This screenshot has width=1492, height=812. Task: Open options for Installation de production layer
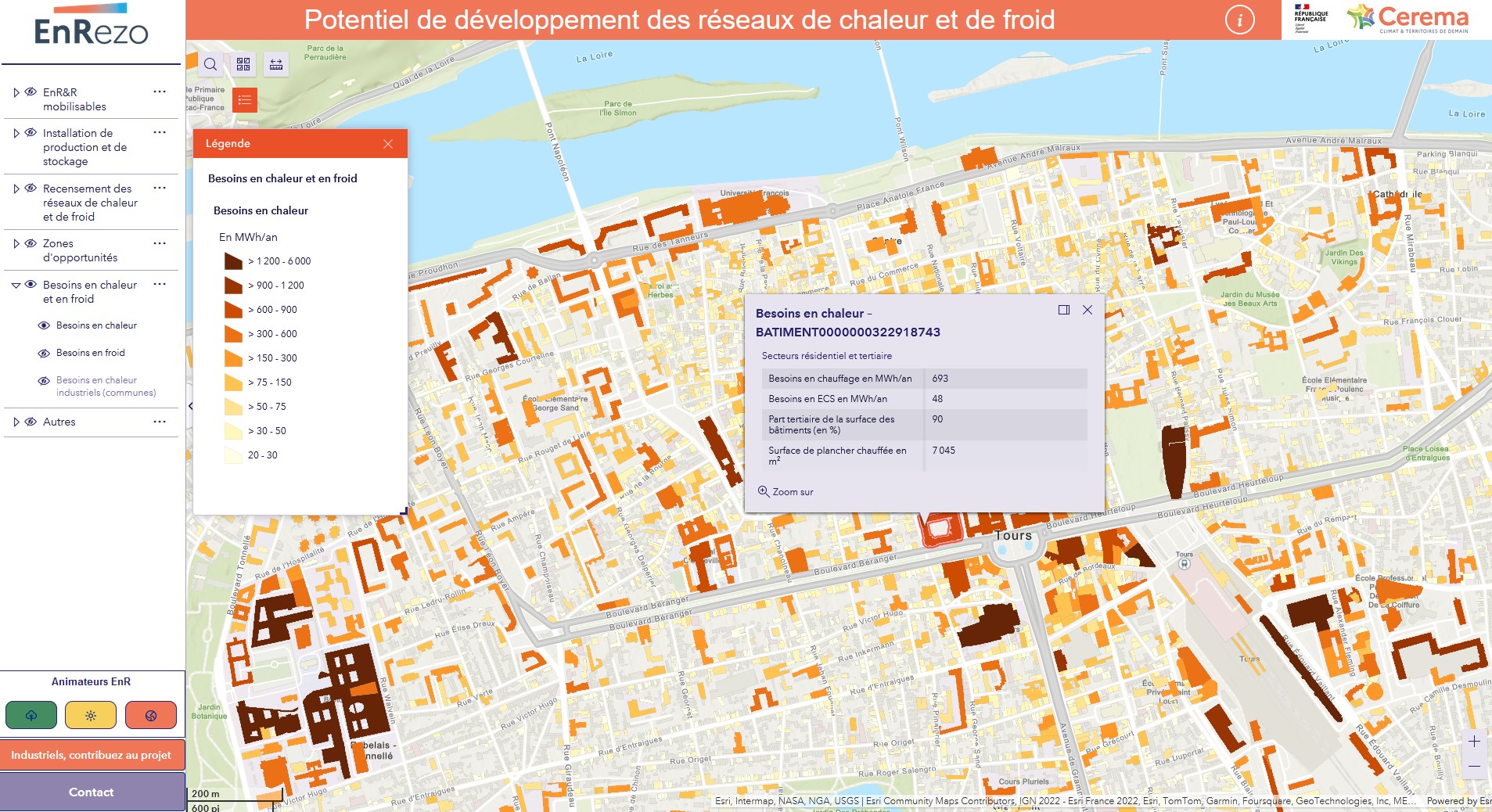point(160,133)
